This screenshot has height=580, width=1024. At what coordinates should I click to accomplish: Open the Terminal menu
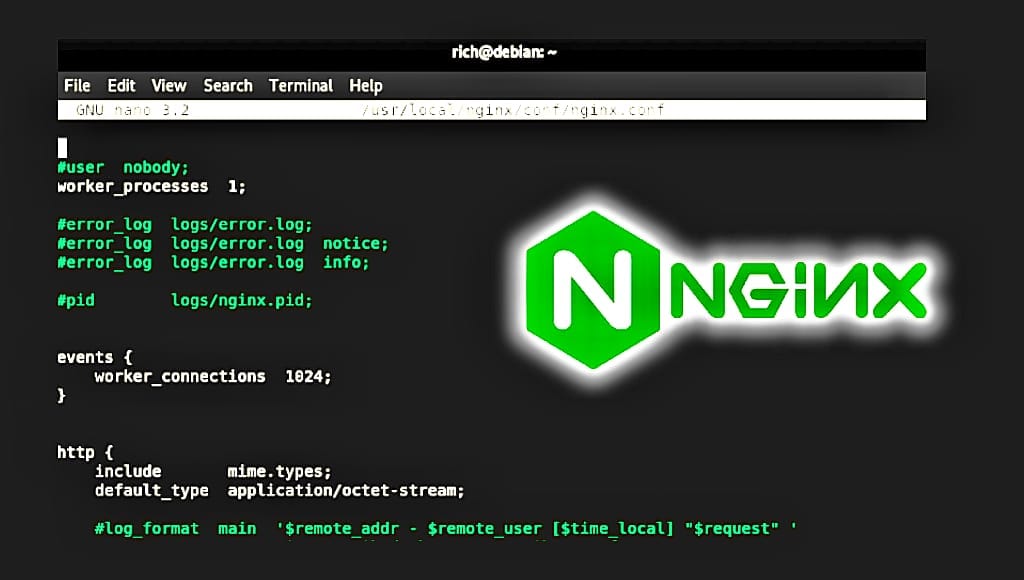301,86
